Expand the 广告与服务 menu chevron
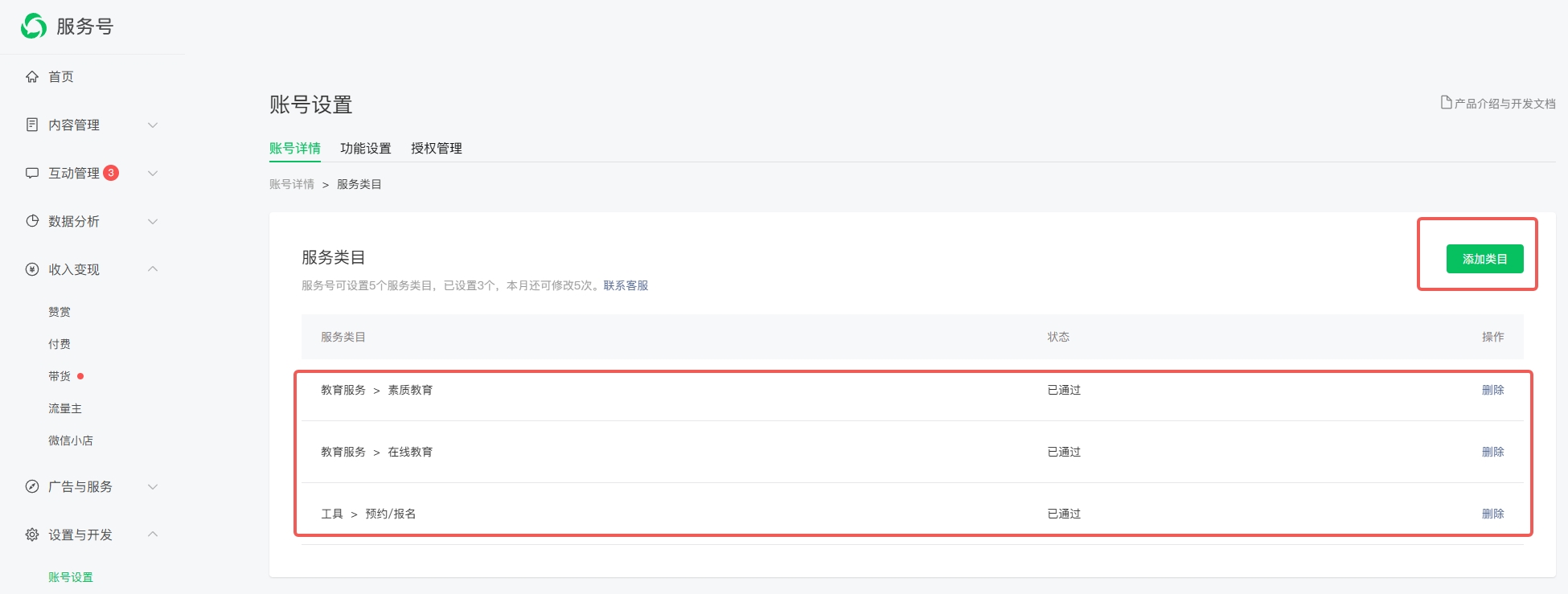 pyautogui.click(x=153, y=487)
